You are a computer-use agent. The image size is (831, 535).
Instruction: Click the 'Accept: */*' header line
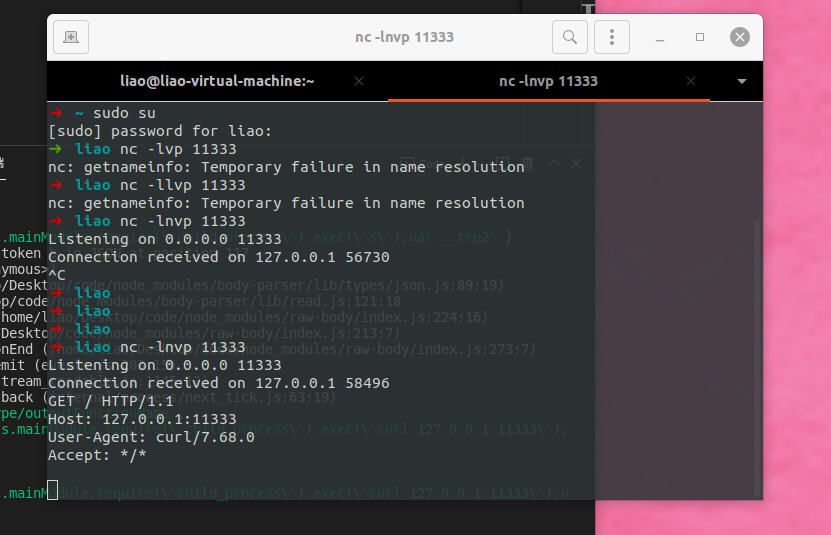point(97,455)
